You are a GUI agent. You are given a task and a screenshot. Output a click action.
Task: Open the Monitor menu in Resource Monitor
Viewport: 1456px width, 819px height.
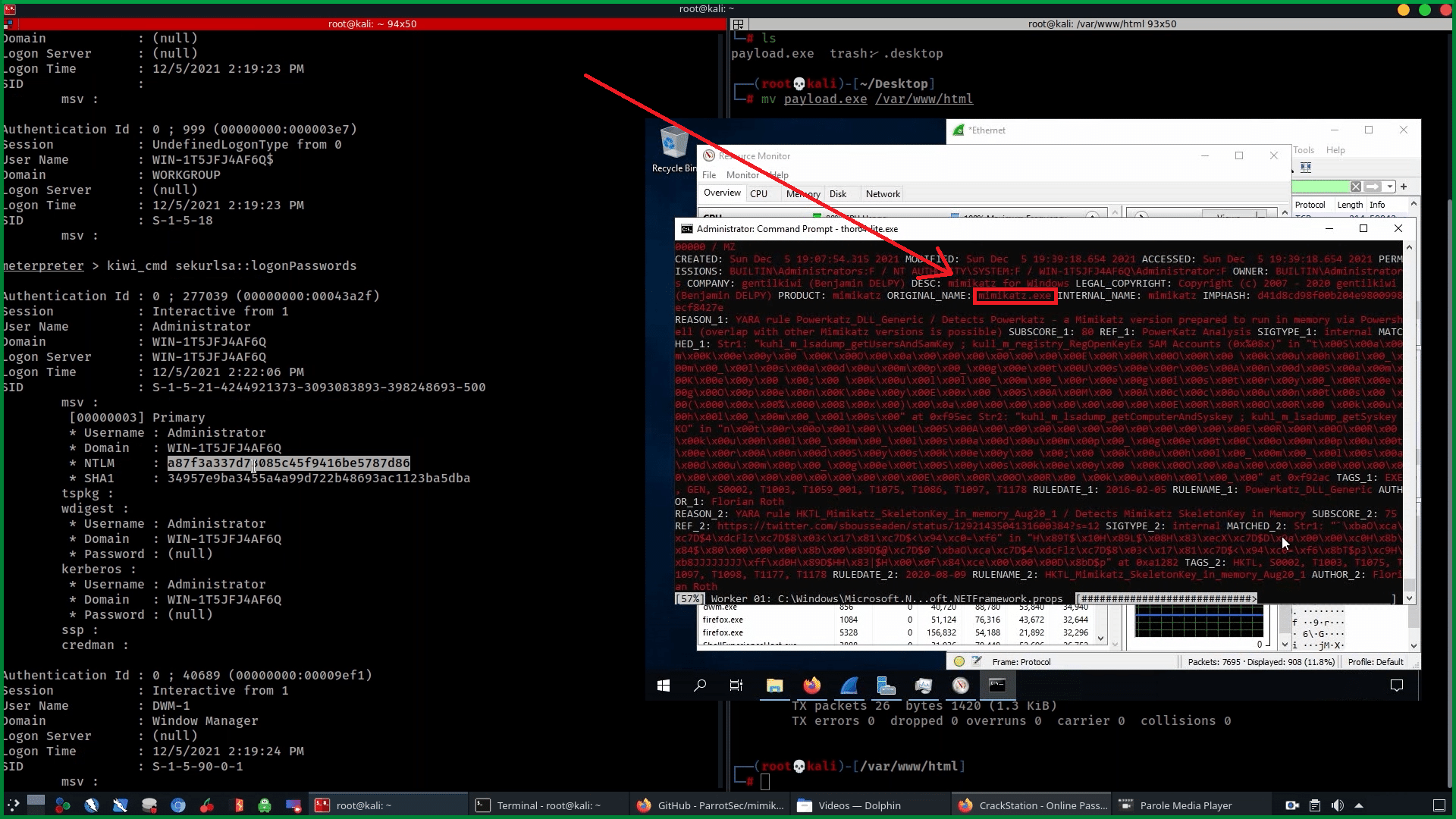742,175
